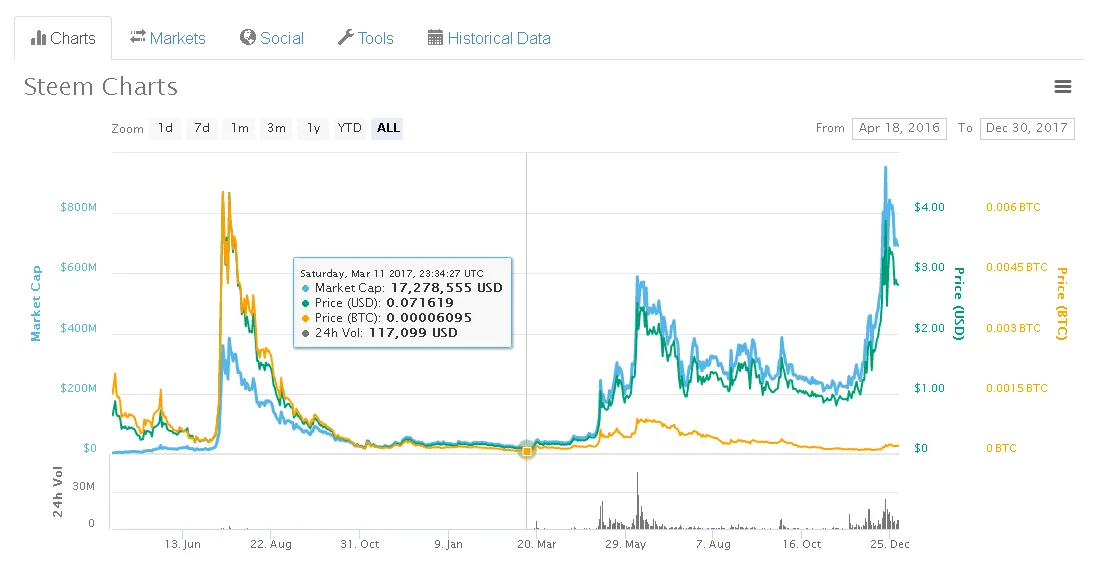This screenshot has width=1113, height=575.
Task: Edit the From date field Apr 18, 2016
Action: click(x=899, y=128)
